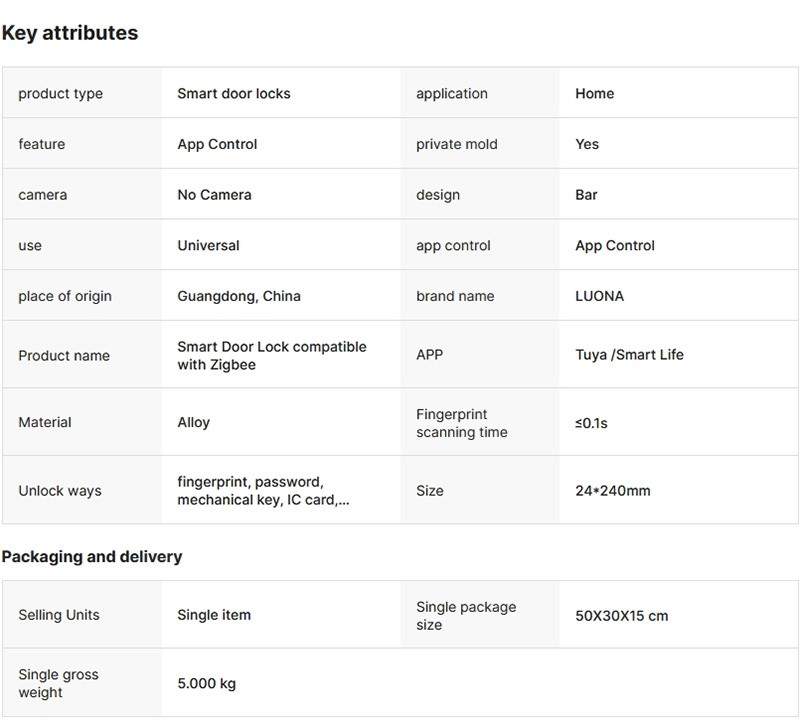Select the Universal use value
Image resolution: width=800 pixels, height=726 pixels.
pos(208,245)
